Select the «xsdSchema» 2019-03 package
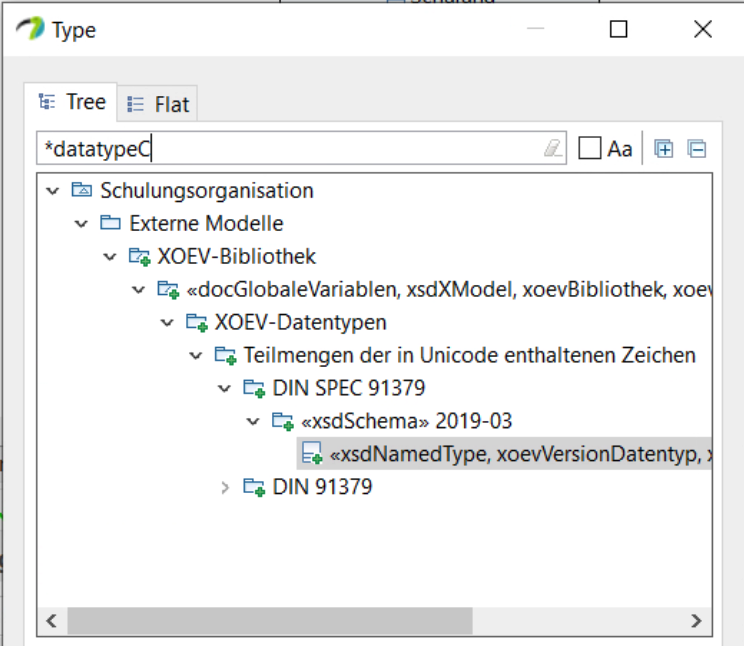The image size is (744, 646). coord(407,421)
